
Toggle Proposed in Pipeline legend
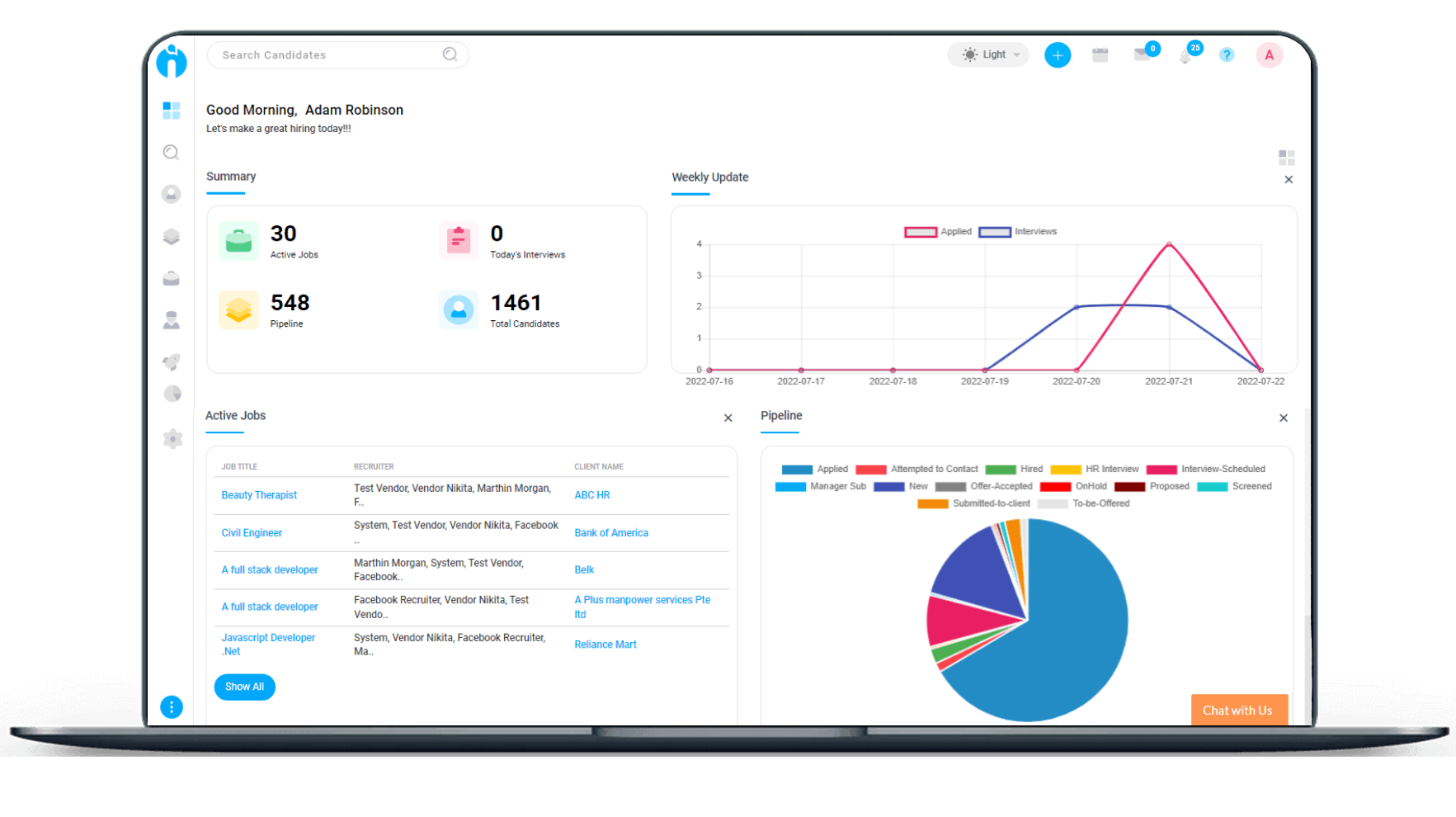tap(1152, 486)
